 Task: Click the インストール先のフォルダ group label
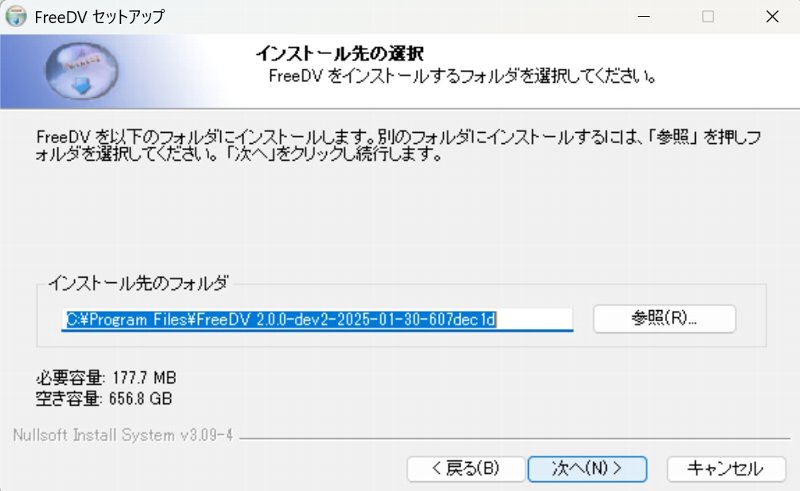click(x=138, y=283)
